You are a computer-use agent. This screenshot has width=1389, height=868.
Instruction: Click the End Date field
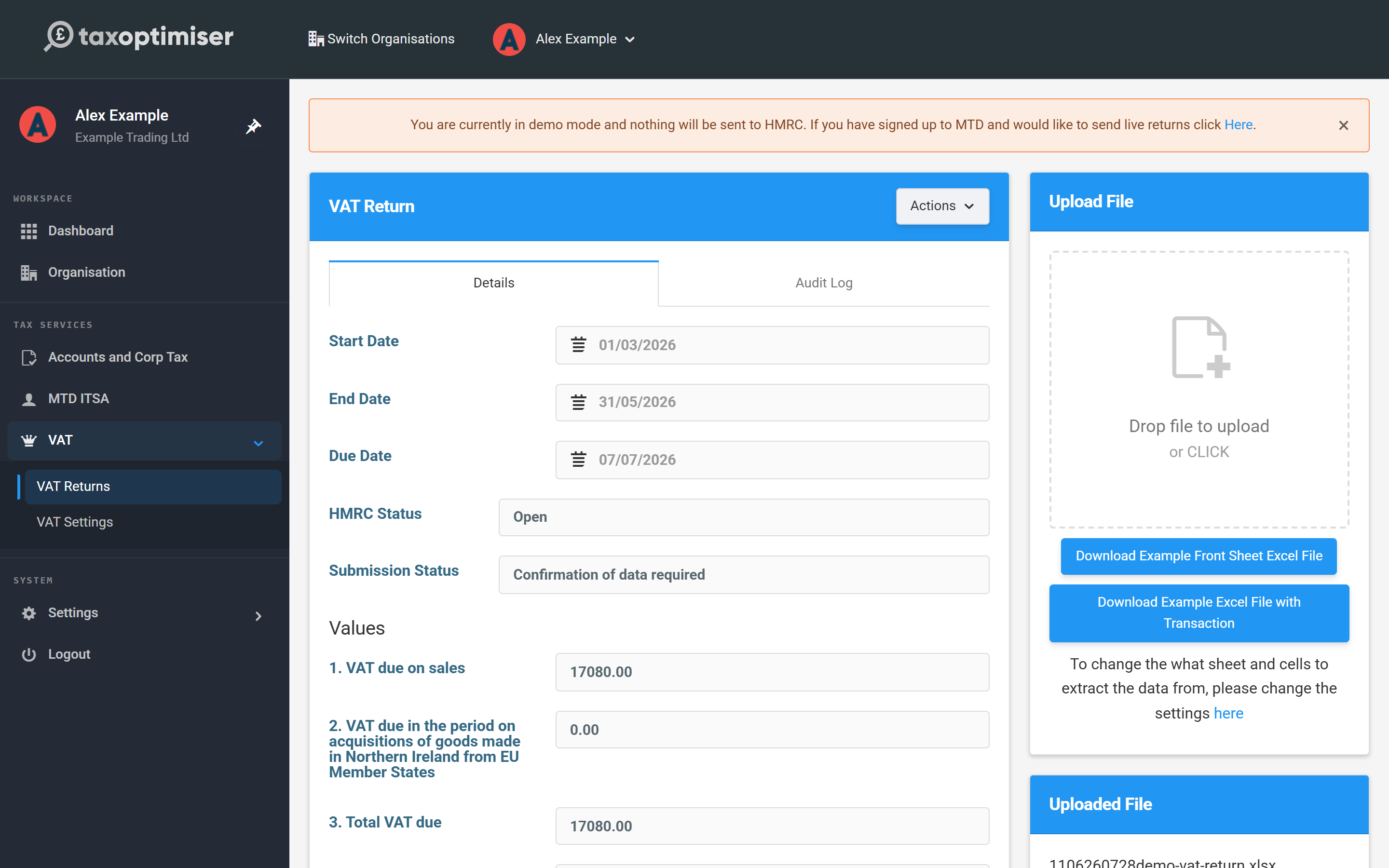pyautogui.click(x=772, y=403)
